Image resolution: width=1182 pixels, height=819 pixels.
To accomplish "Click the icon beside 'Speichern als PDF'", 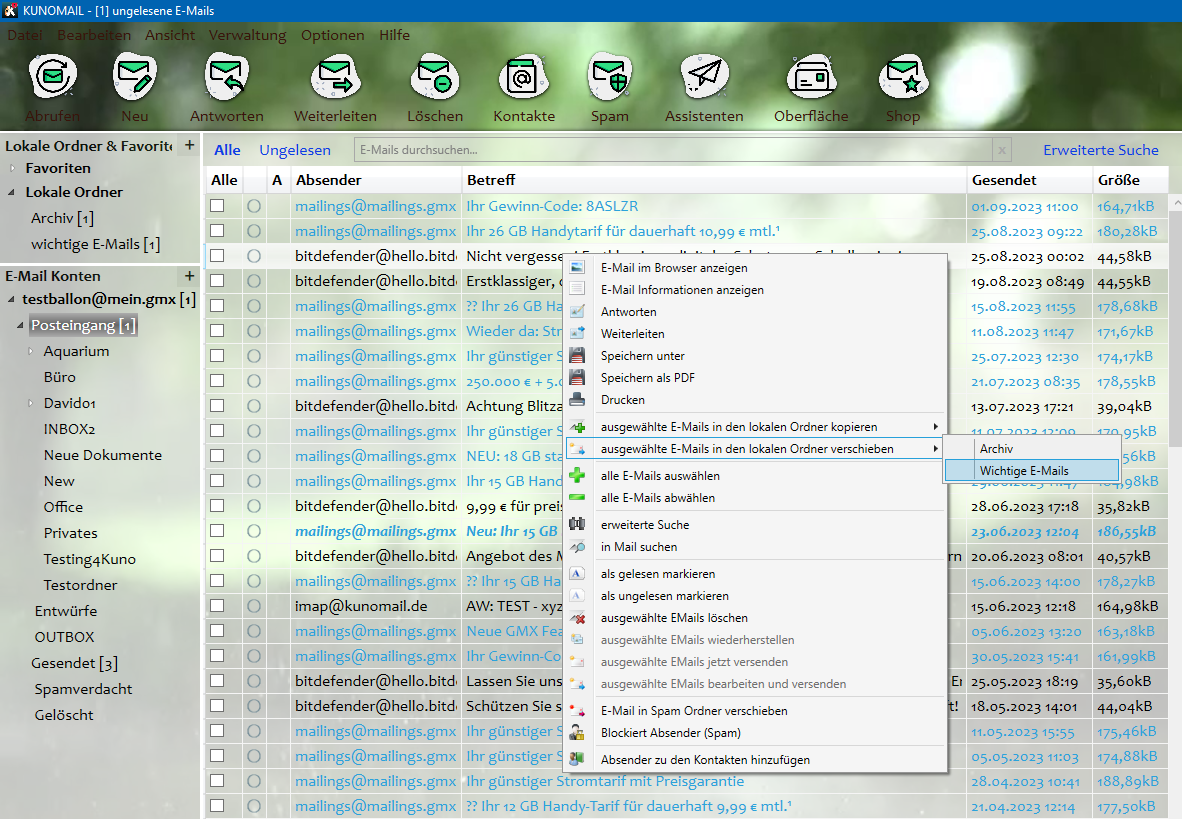I will pos(577,377).
